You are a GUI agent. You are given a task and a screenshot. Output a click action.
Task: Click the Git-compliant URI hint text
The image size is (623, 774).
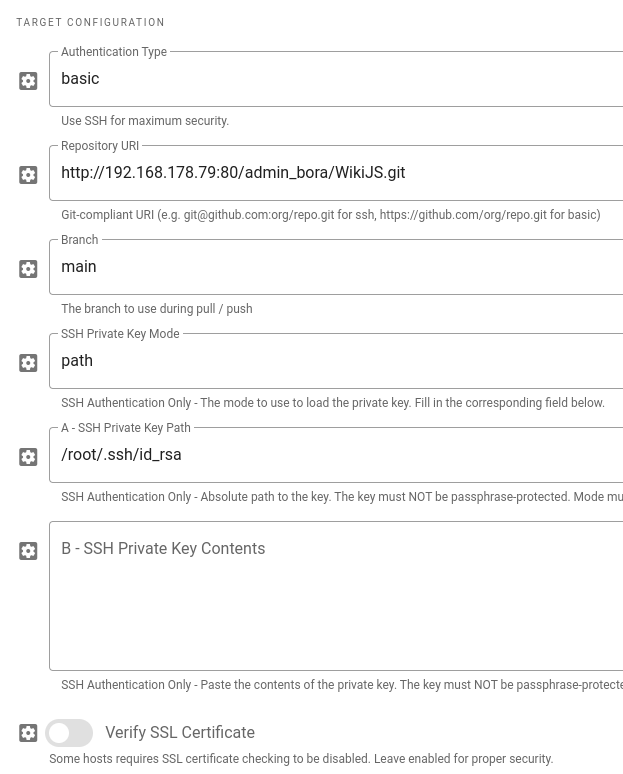(330, 215)
